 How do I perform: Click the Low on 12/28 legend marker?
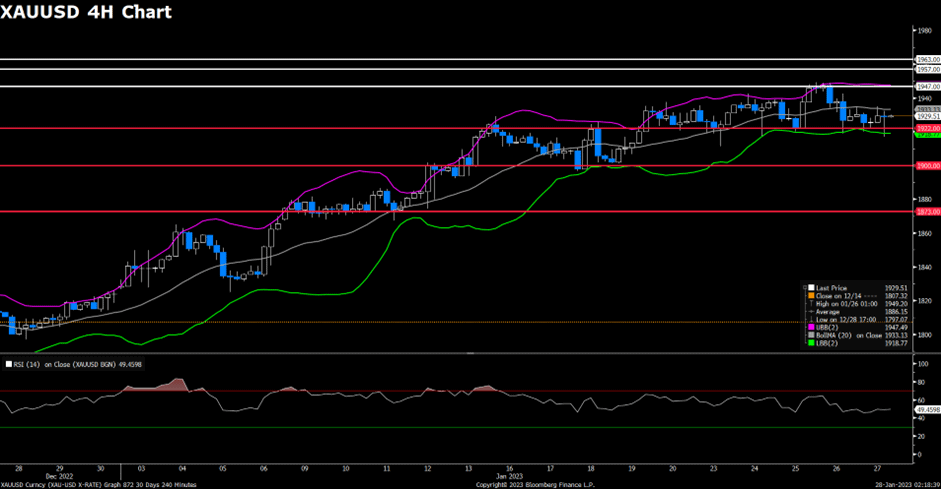pos(809,319)
